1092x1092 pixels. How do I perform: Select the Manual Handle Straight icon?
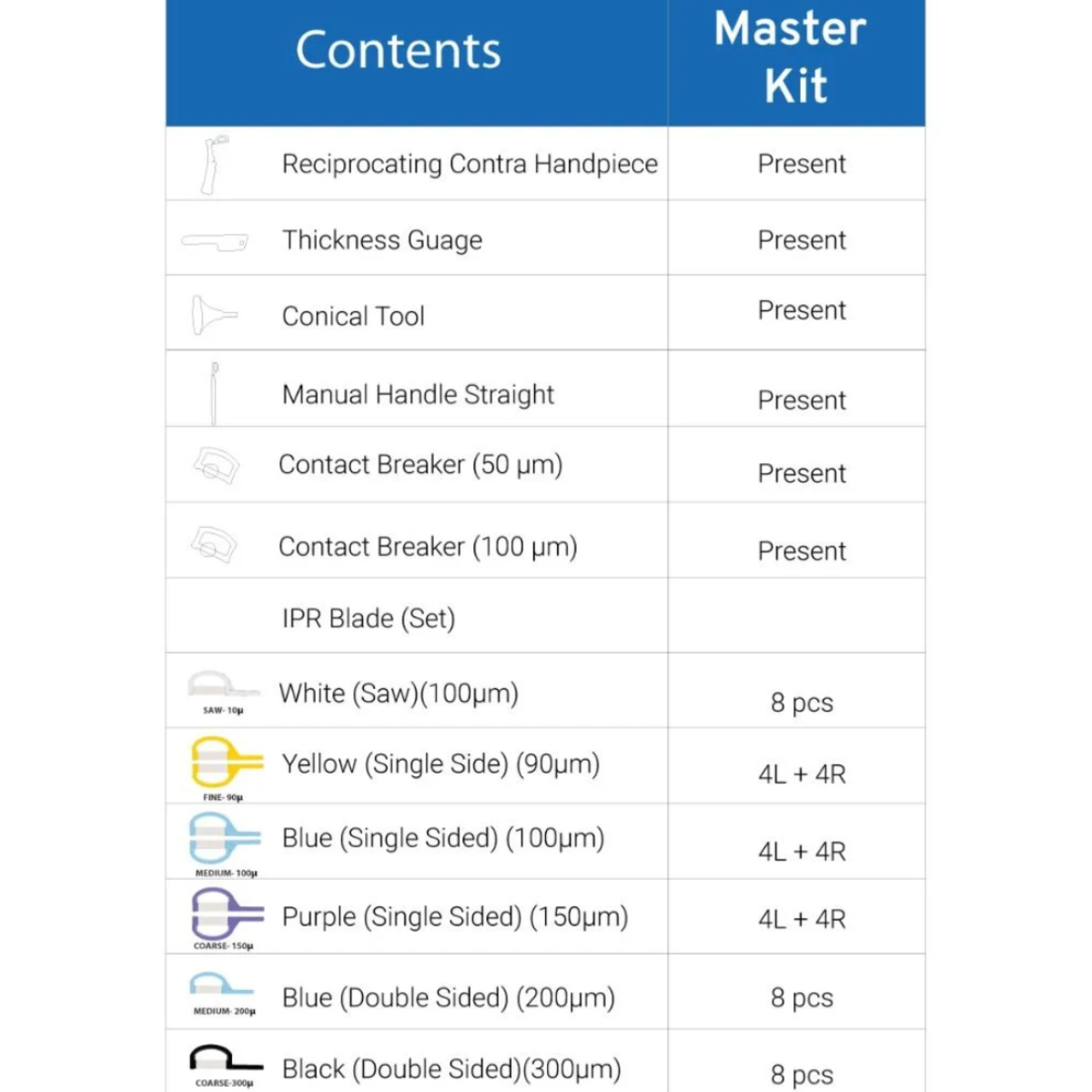(214, 393)
